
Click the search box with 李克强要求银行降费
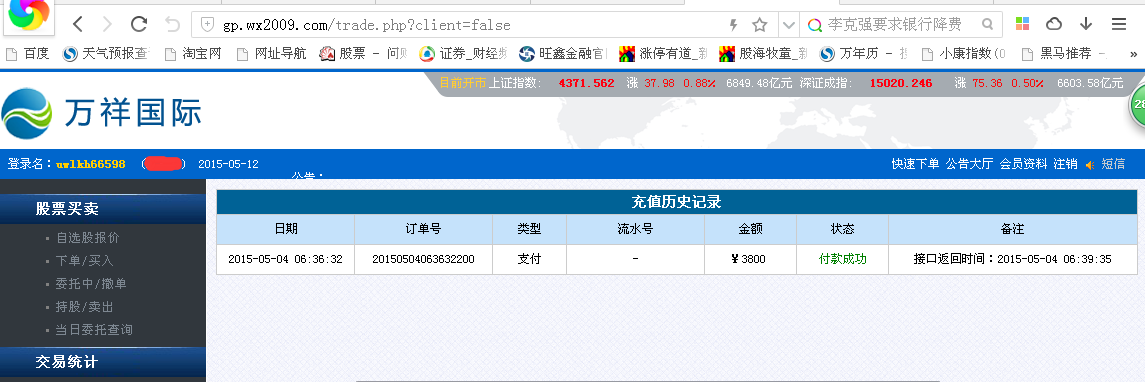895,25
